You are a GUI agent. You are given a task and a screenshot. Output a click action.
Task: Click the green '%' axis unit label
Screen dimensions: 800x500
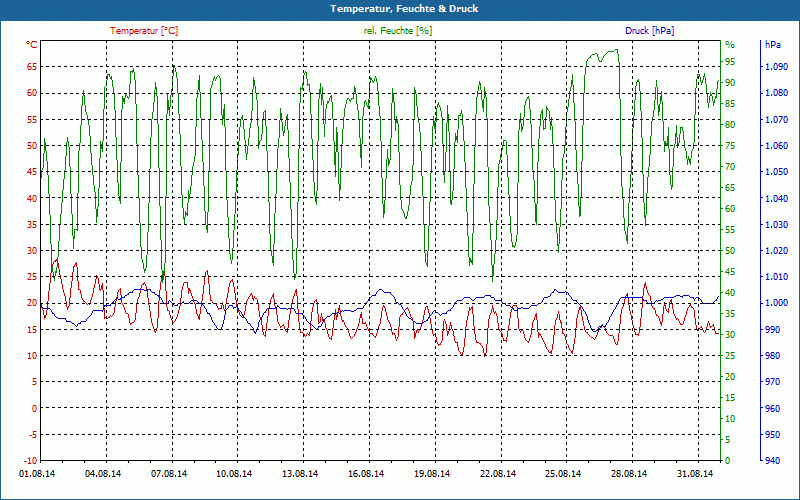coord(730,45)
